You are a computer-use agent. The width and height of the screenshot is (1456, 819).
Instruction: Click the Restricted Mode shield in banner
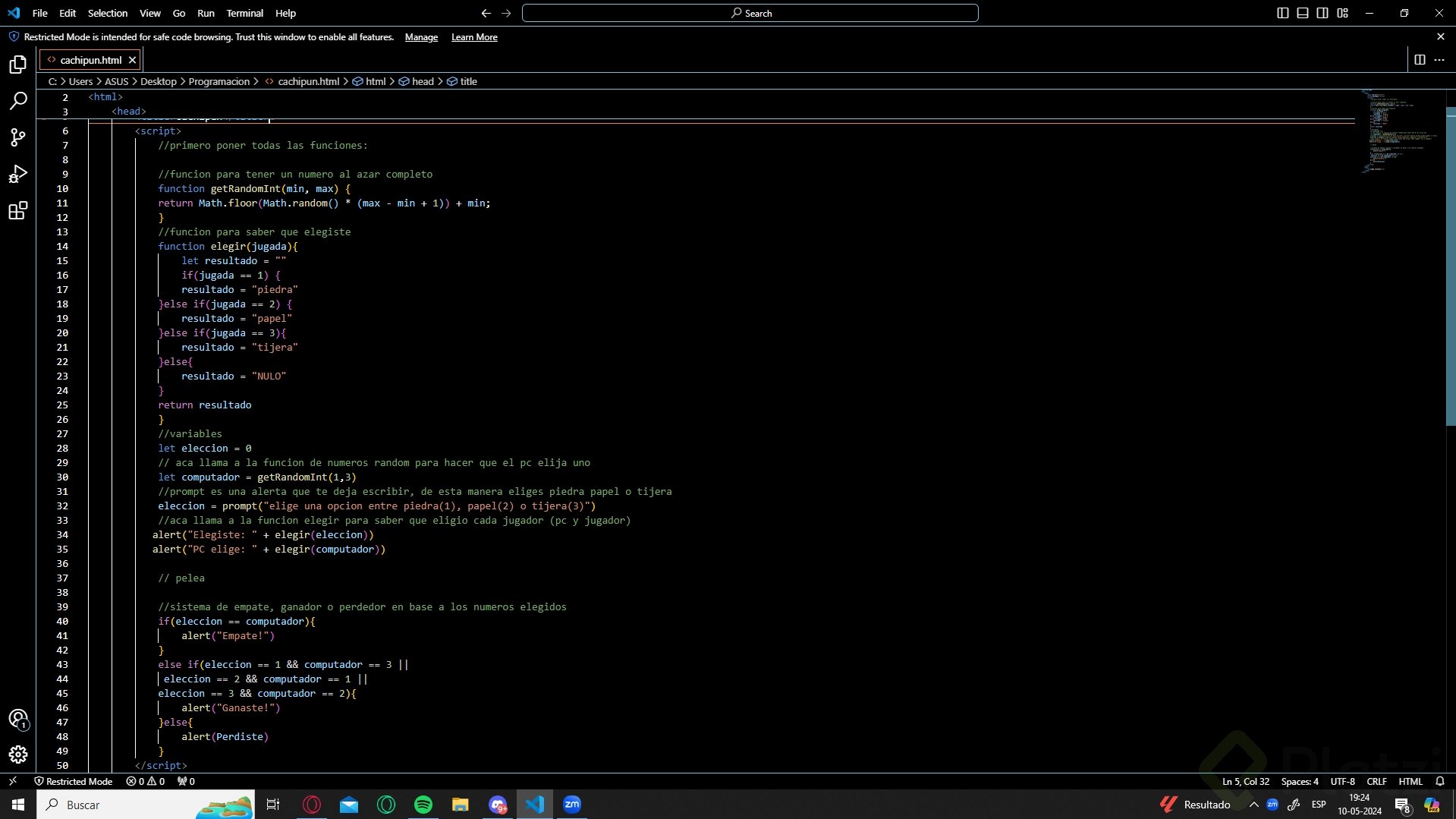(14, 36)
